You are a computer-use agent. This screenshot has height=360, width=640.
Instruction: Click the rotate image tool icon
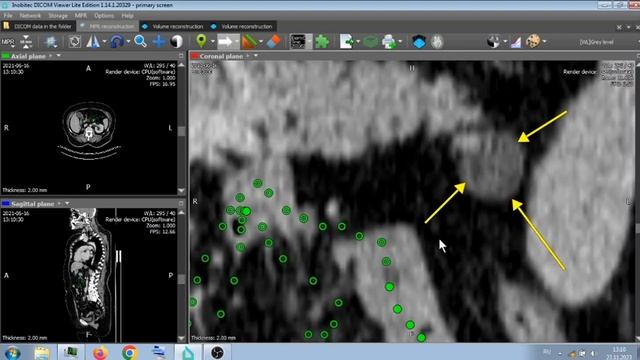75,42
